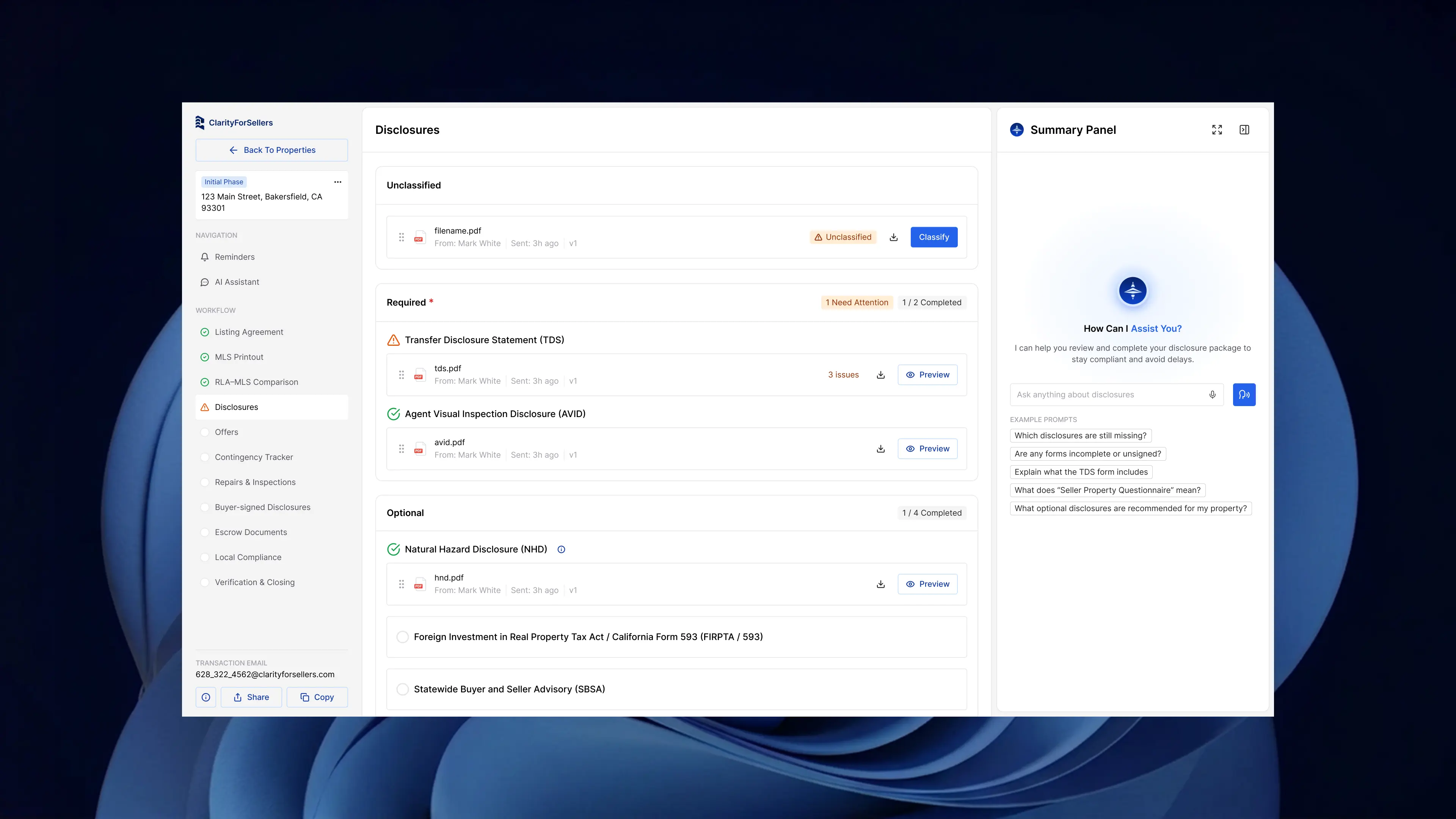Select the FIRPTA / 593 radio circle
Viewport: 1456px width, 819px height.
point(402,637)
